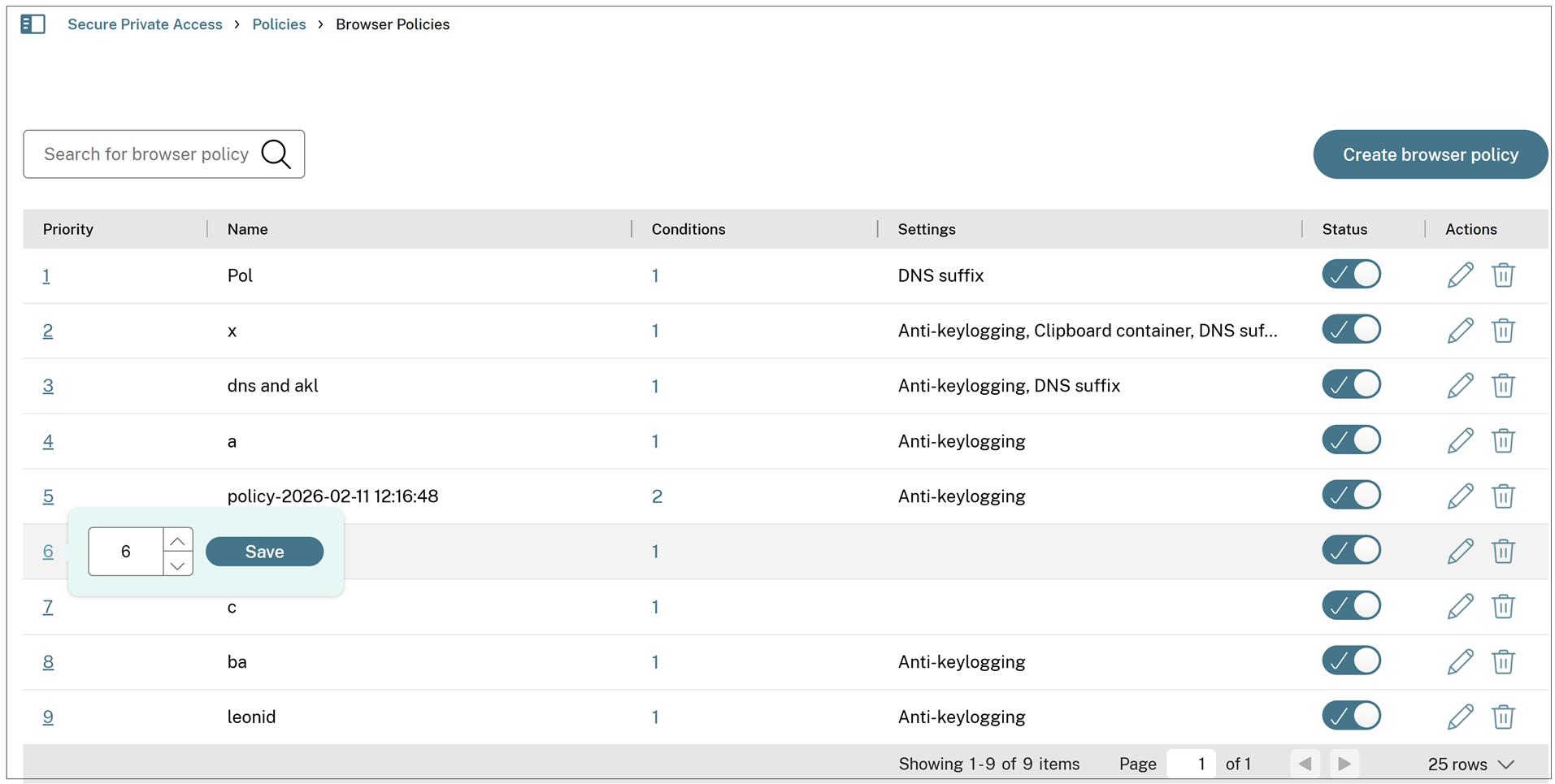1555x784 pixels.
Task: Delete policy-2026-02-11 12:16:48
Action: (x=1503, y=496)
